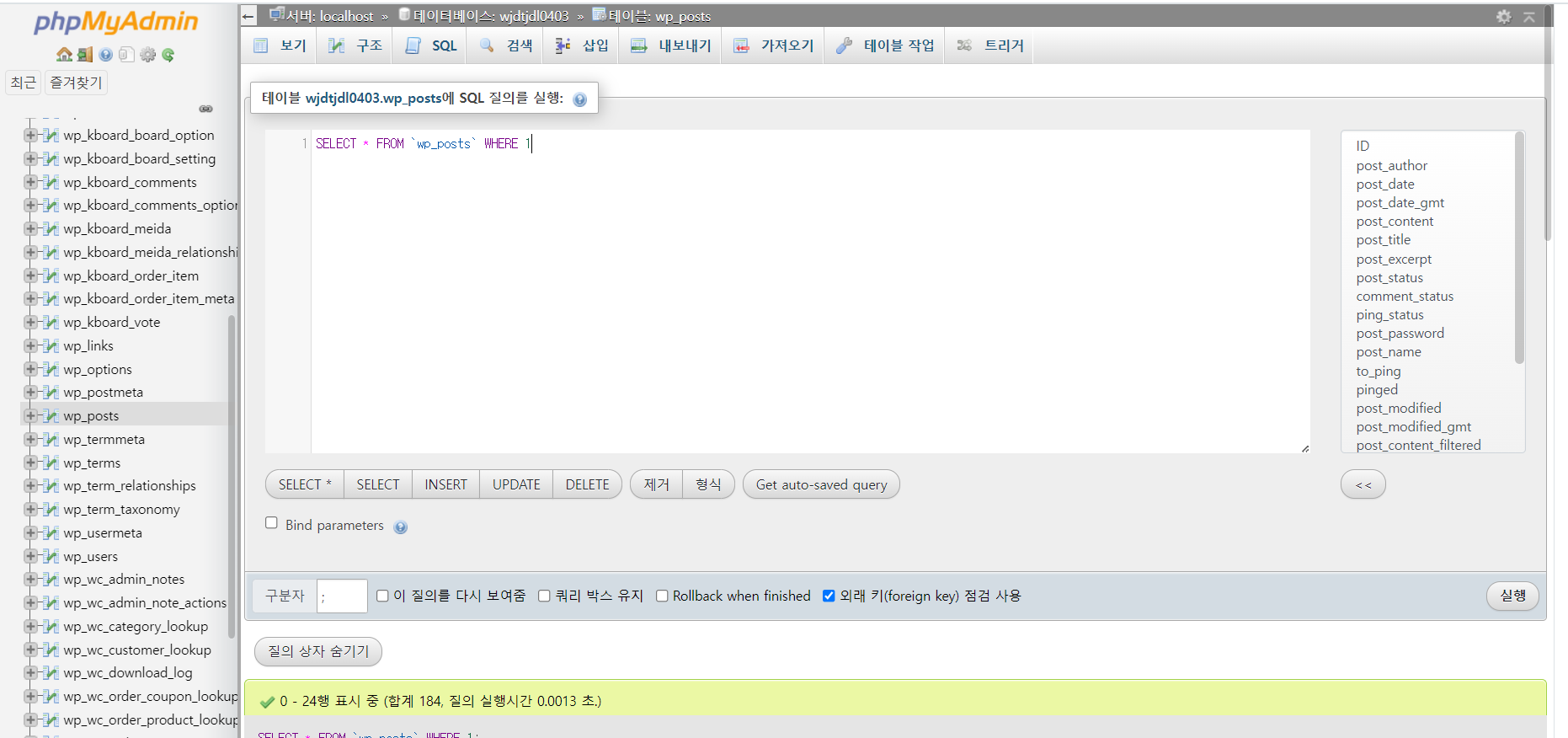The width and height of the screenshot is (1568, 738).
Task: Click the table icon beside wp_kboard_vote
Action: click(51, 322)
